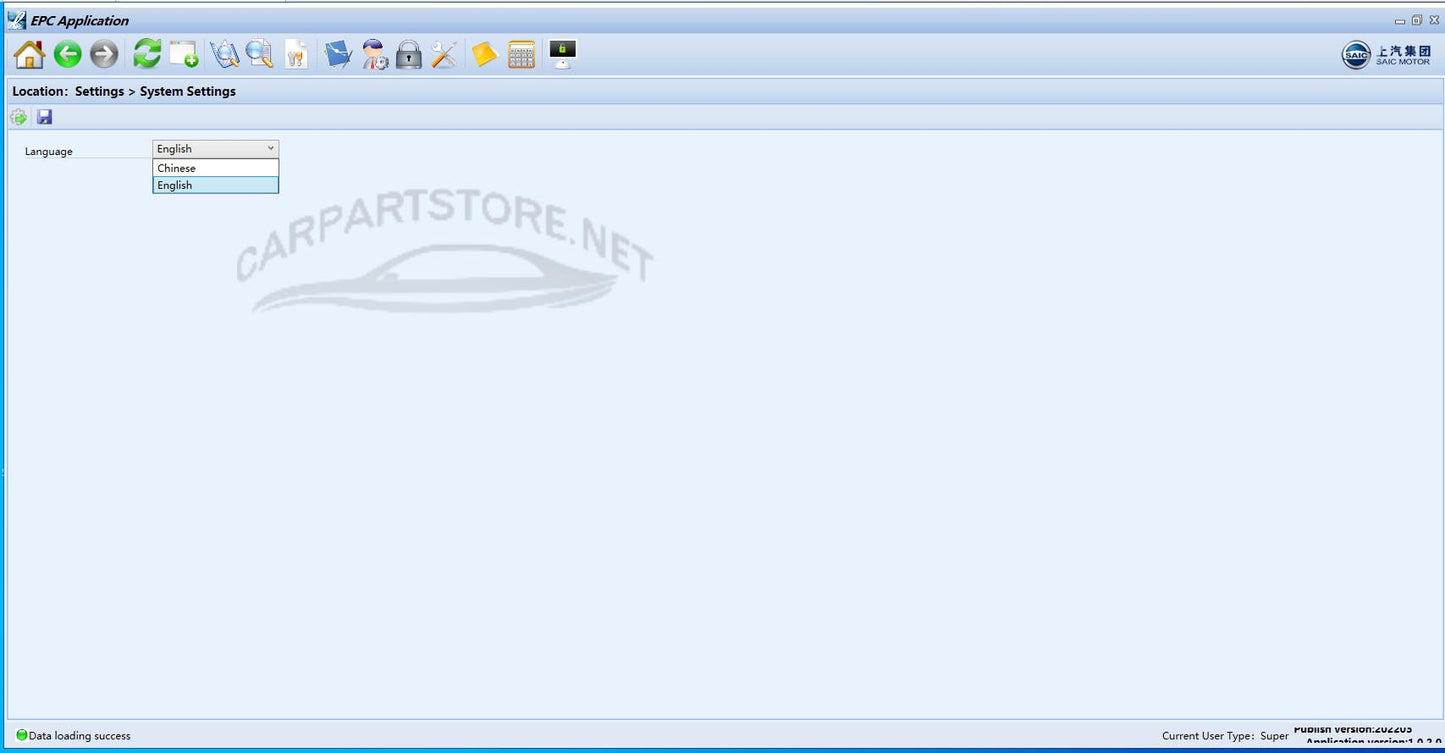Click the gray Forward arrow
The width and height of the screenshot is (1445, 753).
tap(104, 54)
